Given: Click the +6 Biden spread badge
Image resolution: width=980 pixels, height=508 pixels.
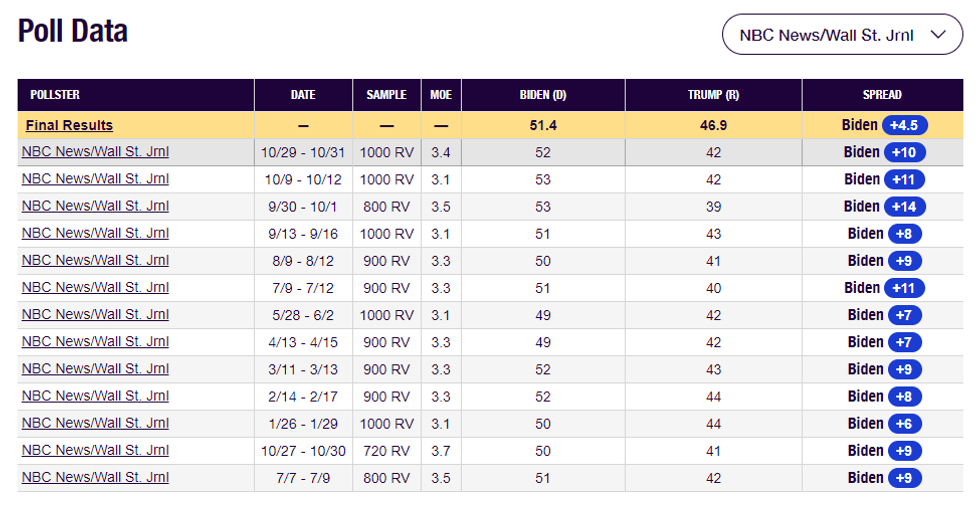Looking at the screenshot, I should point(904,423).
